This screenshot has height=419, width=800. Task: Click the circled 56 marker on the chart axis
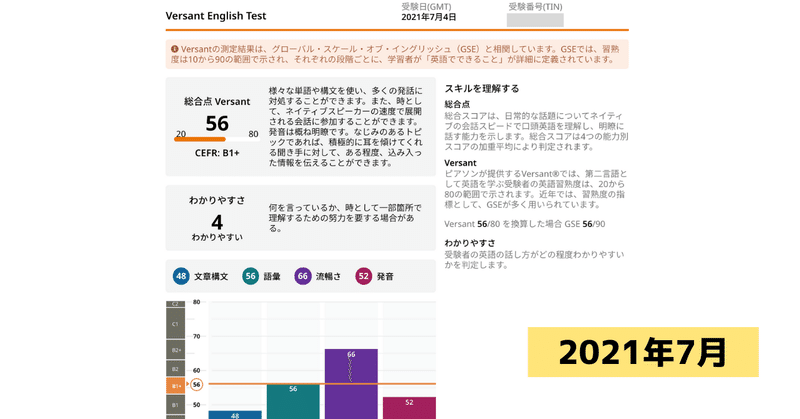tap(196, 384)
